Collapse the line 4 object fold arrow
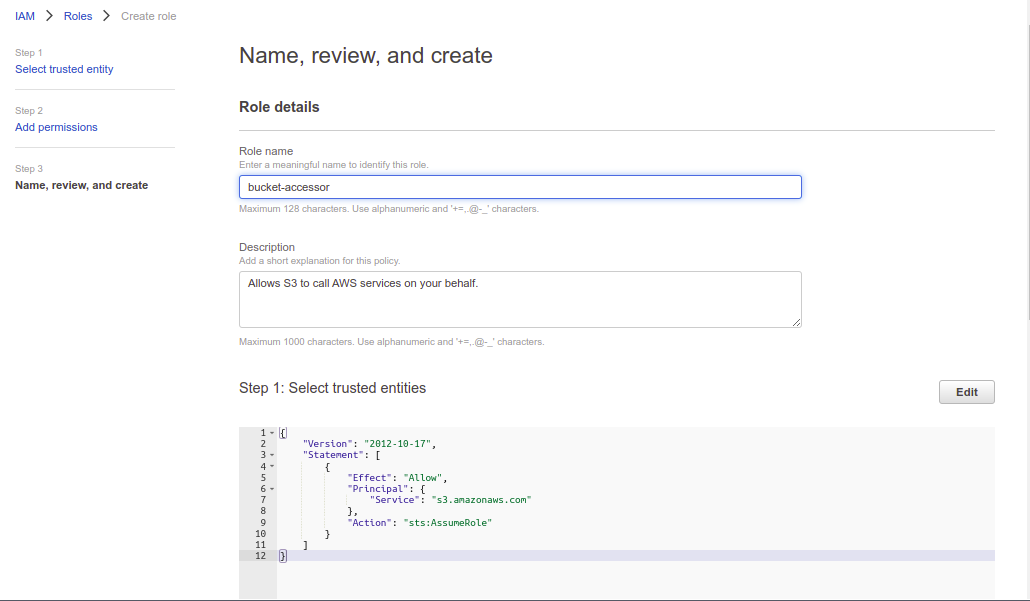The image size is (1030, 601). [x=271, y=467]
